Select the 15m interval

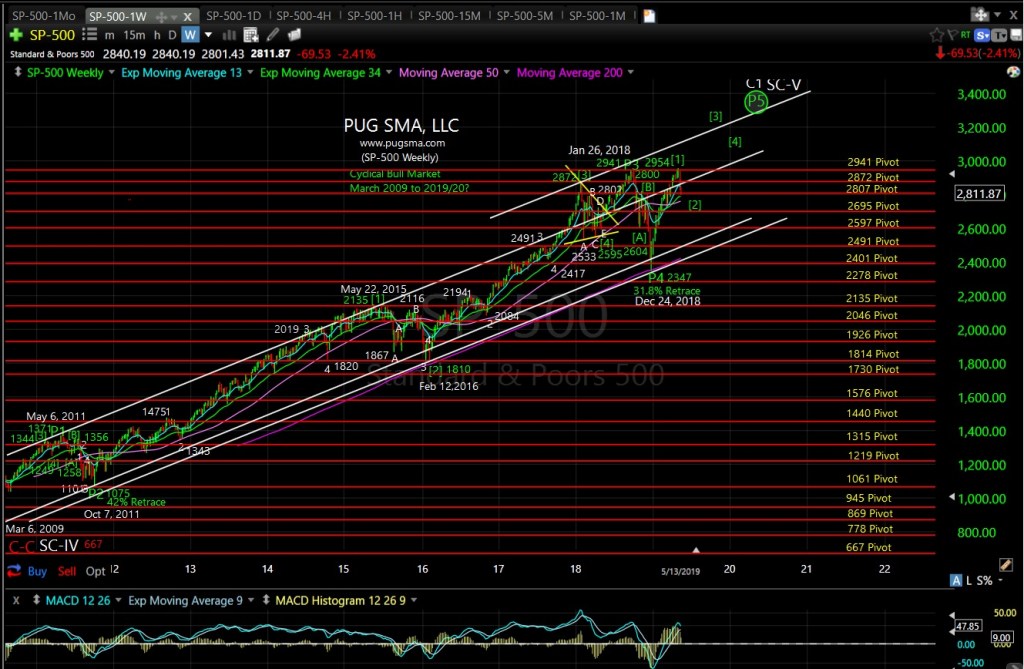(134, 35)
